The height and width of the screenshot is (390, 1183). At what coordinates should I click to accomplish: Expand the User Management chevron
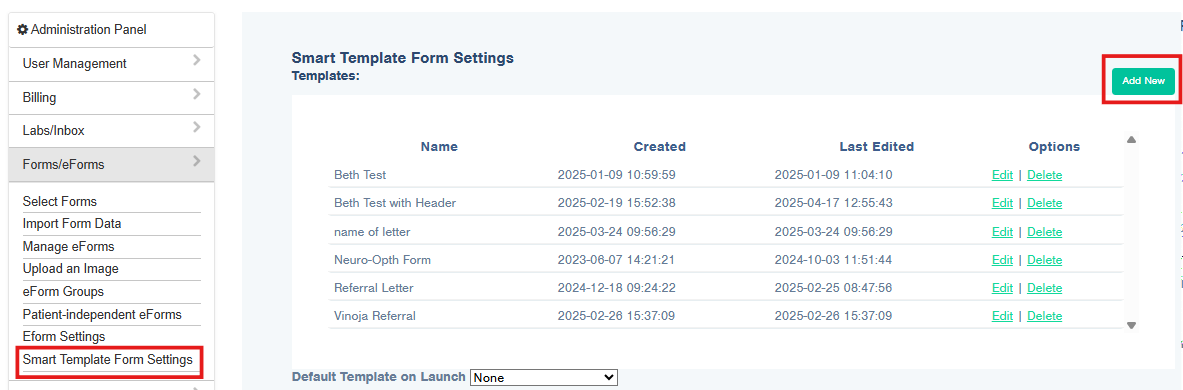tap(197, 60)
